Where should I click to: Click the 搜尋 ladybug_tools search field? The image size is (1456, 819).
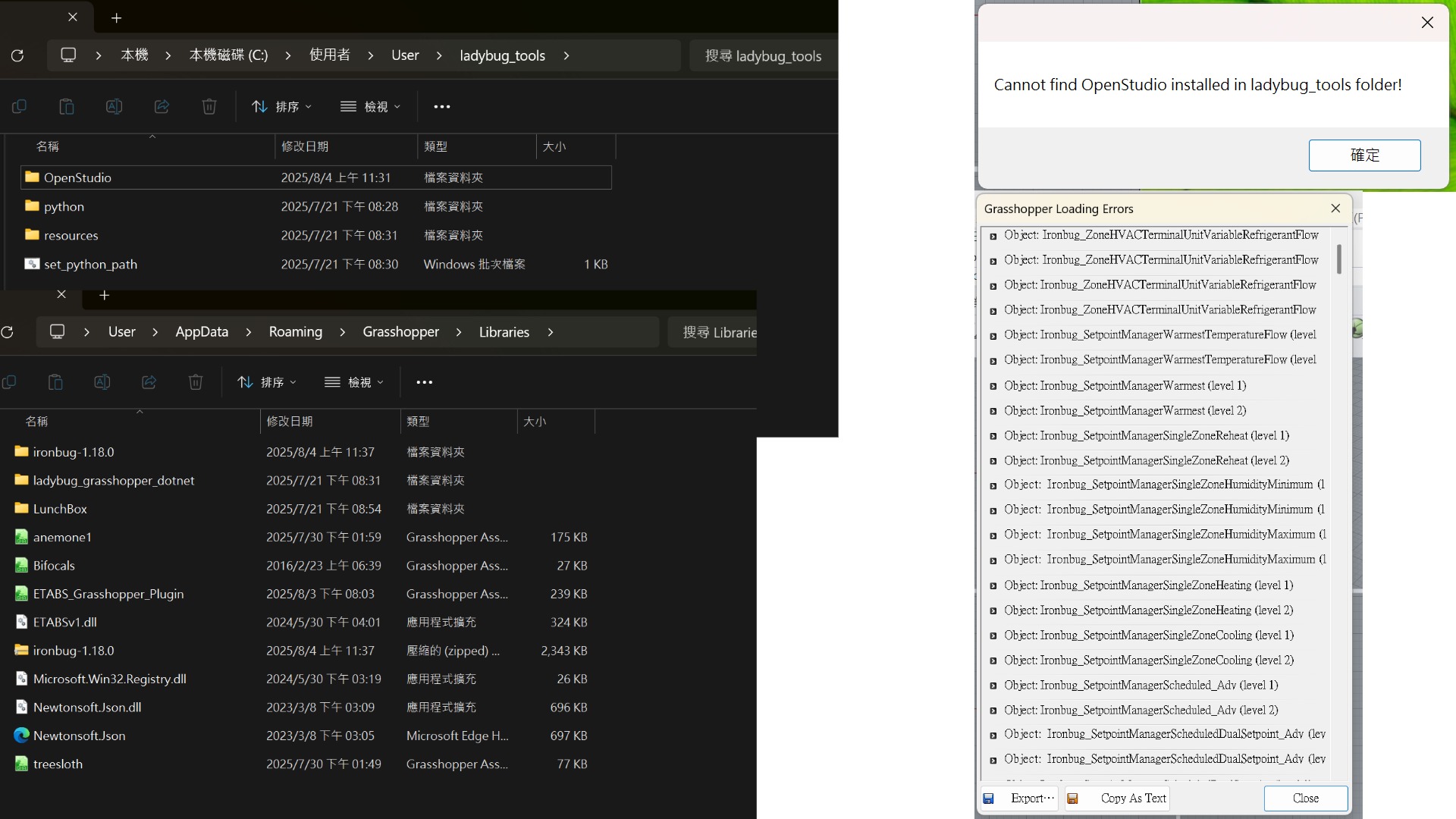tap(763, 56)
